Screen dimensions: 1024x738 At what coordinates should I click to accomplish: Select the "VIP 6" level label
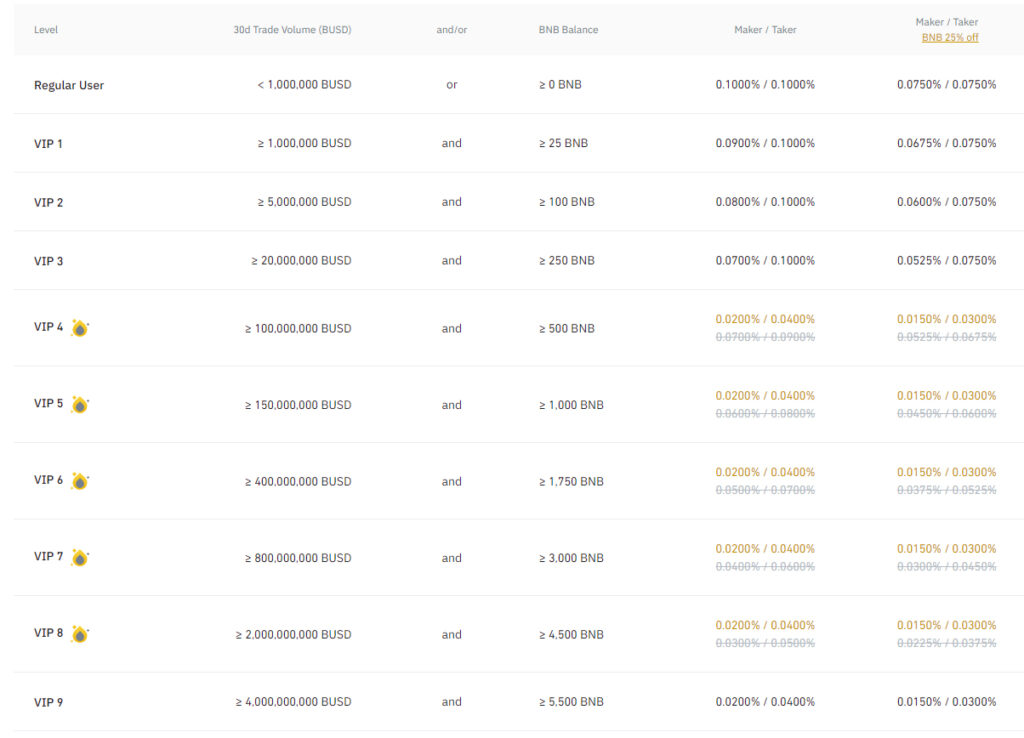pos(48,479)
